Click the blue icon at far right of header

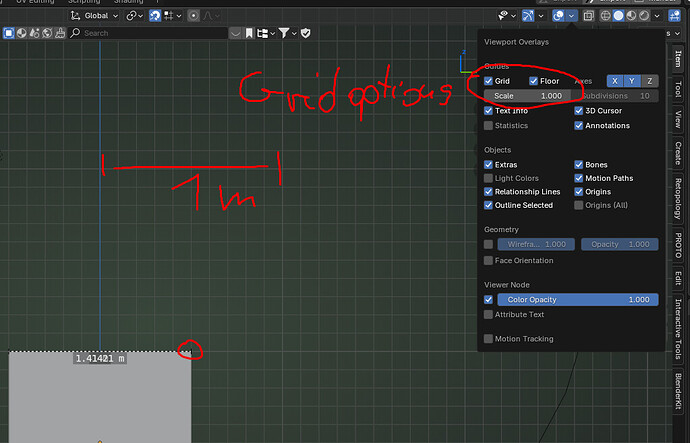674,16
